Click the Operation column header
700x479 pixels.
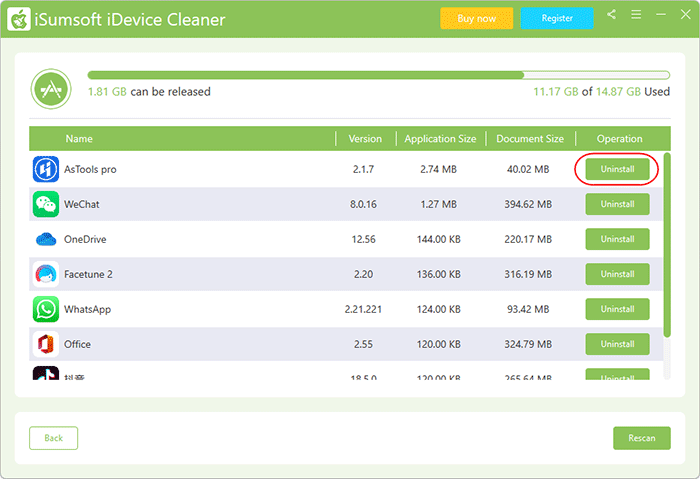[620, 139]
